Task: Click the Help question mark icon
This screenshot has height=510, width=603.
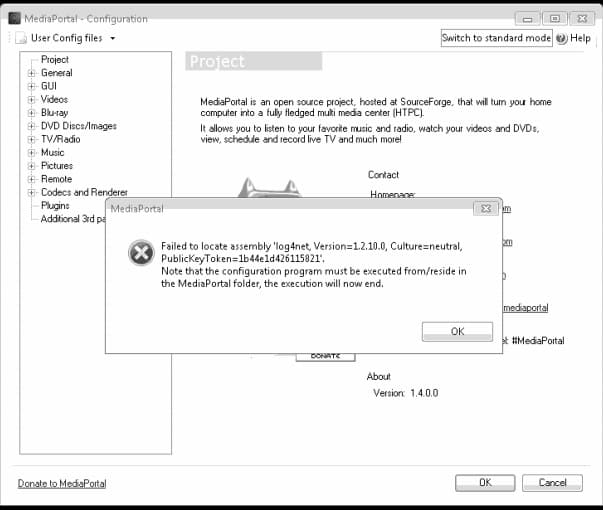Action: [562, 38]
